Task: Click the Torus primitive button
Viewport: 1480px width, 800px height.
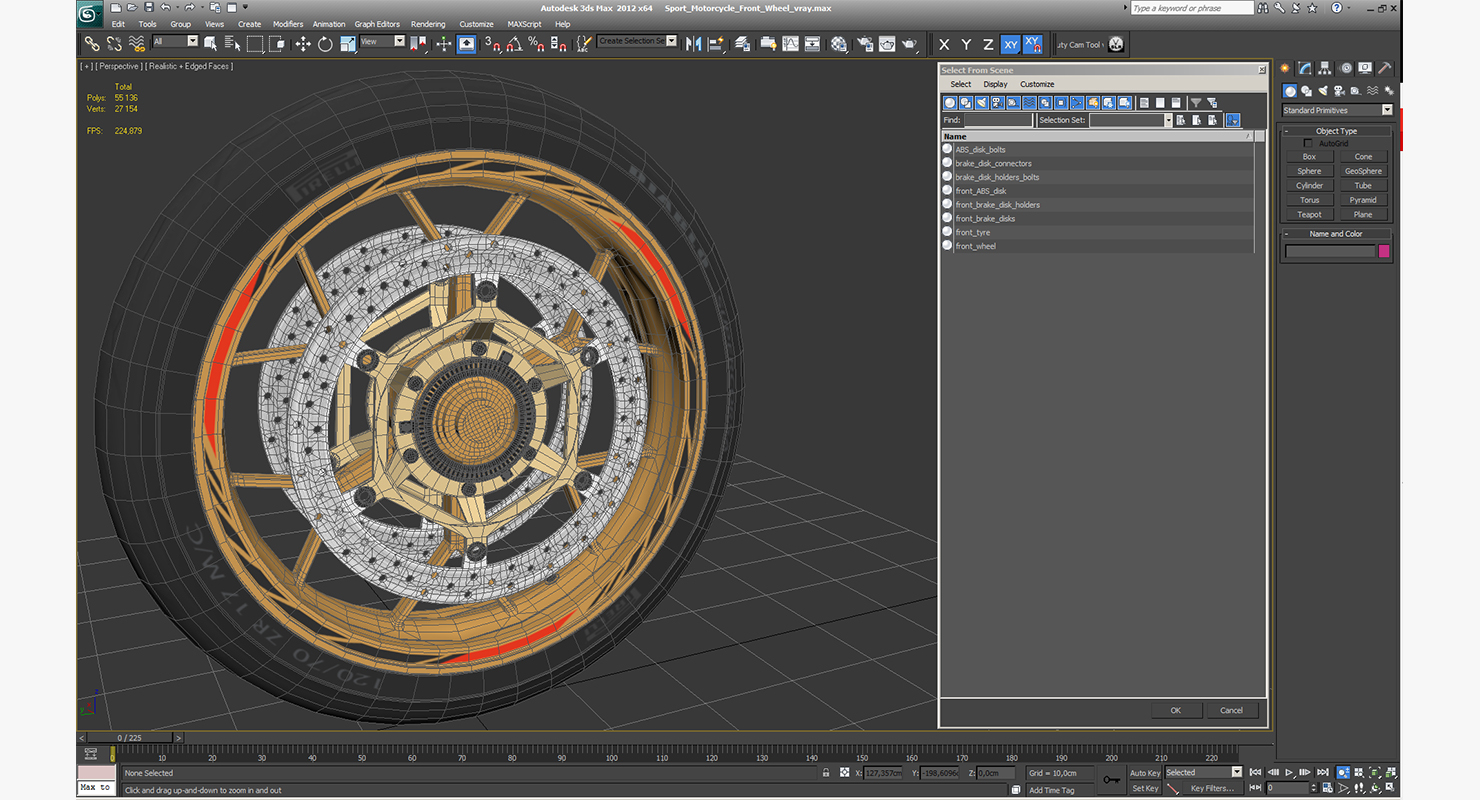Action: coord(1309,200)
